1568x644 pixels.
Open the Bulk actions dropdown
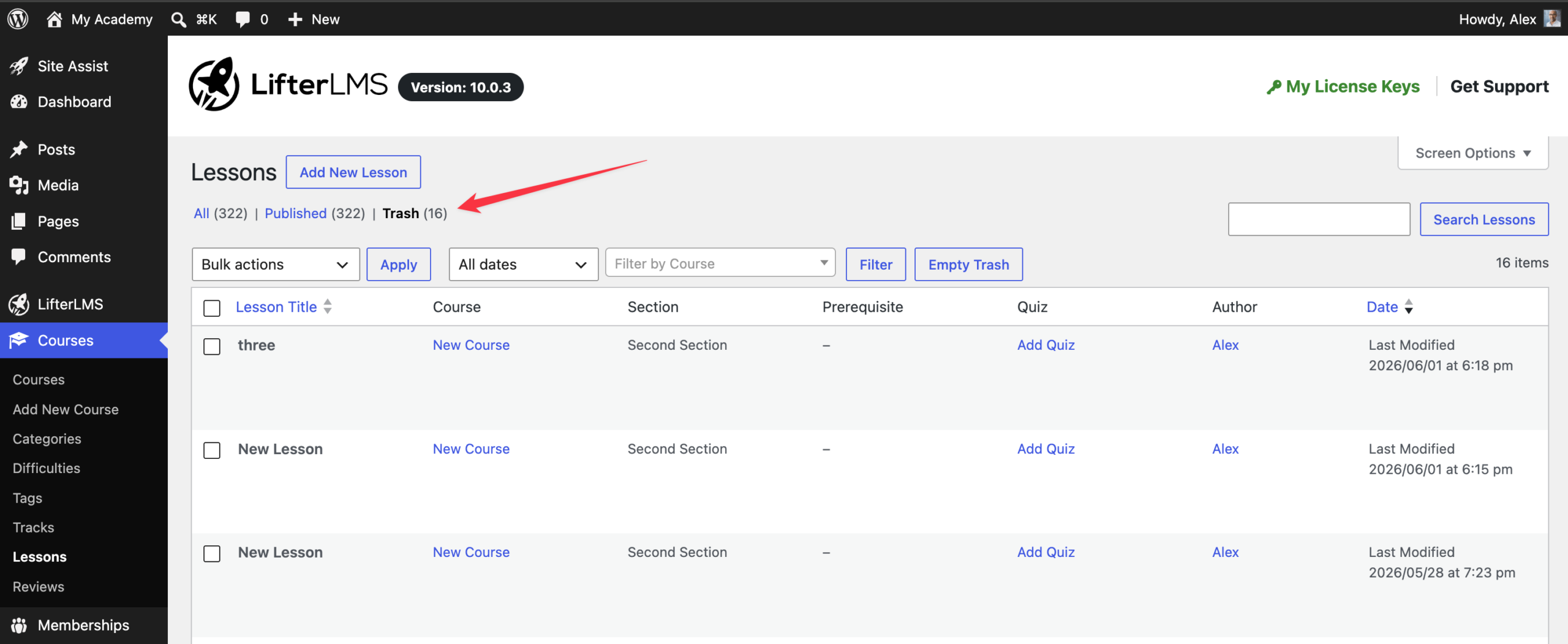276,265
